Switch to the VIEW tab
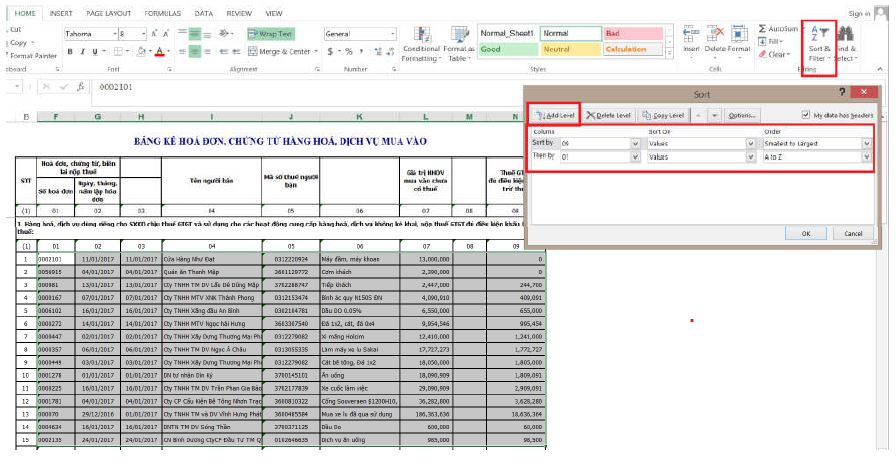 (274, 13)
